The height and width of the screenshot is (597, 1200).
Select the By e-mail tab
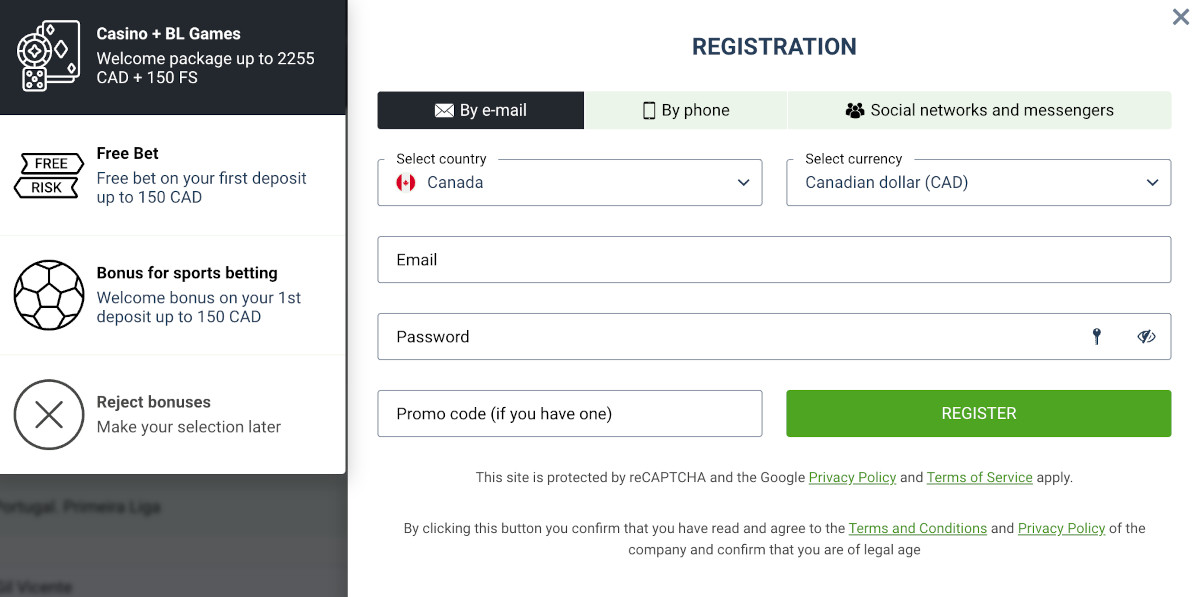tap(480, 111)
